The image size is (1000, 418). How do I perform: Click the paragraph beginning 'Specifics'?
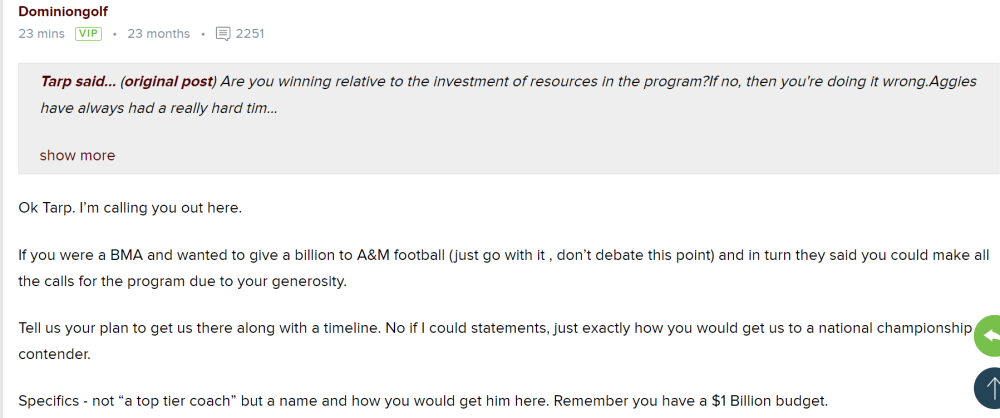[x=400, y=401]
